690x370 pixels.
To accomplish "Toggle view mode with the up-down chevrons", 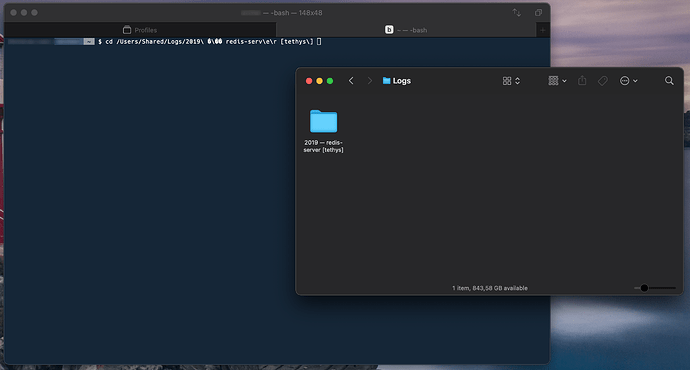I will coord(518,81).
